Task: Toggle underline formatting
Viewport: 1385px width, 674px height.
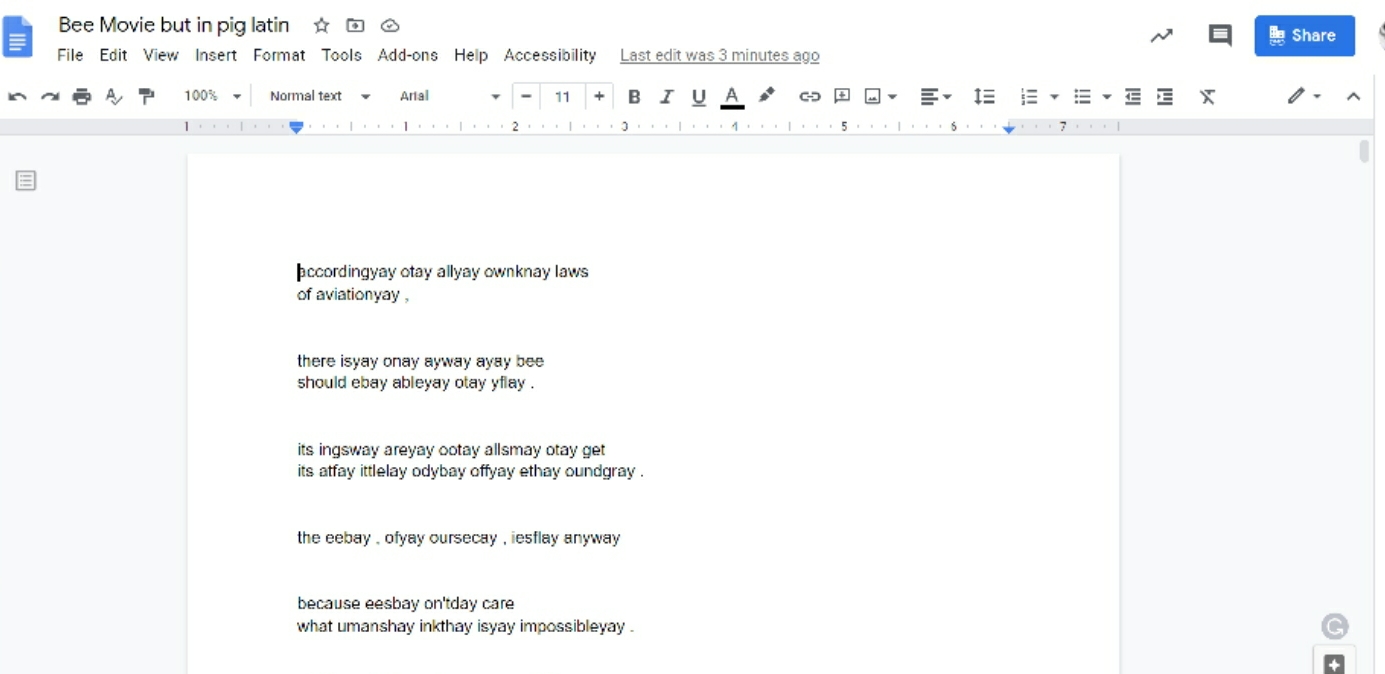Action: click(699, 96)
